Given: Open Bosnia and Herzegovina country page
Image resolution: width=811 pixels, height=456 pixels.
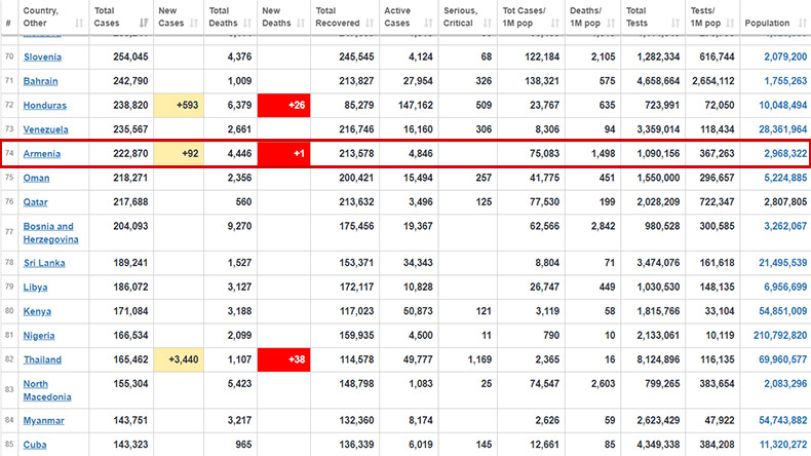Looking at the screenshot, I should 51,233.
